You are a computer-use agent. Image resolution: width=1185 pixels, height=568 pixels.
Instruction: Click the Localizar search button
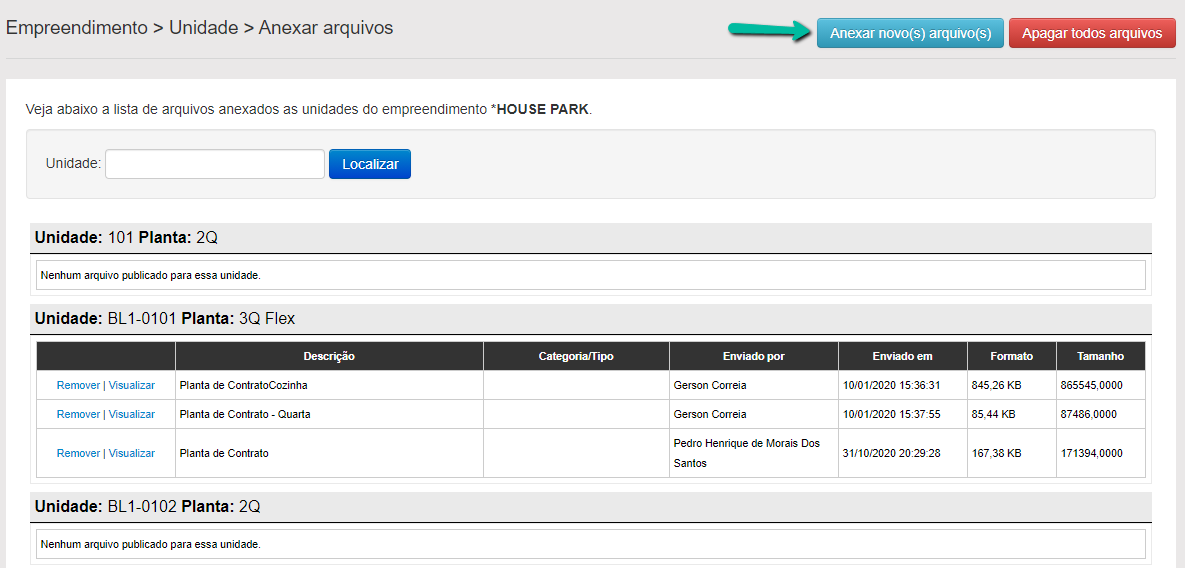pos(370,164)
